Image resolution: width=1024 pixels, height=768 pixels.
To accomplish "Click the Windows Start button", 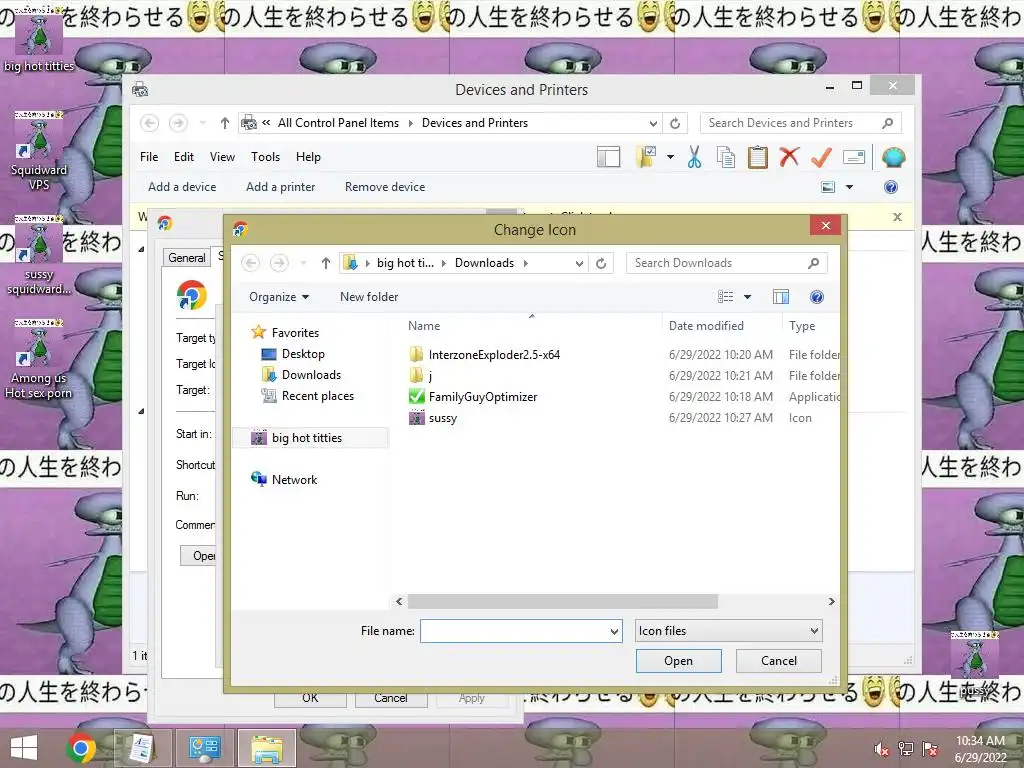I will [24, 748].
